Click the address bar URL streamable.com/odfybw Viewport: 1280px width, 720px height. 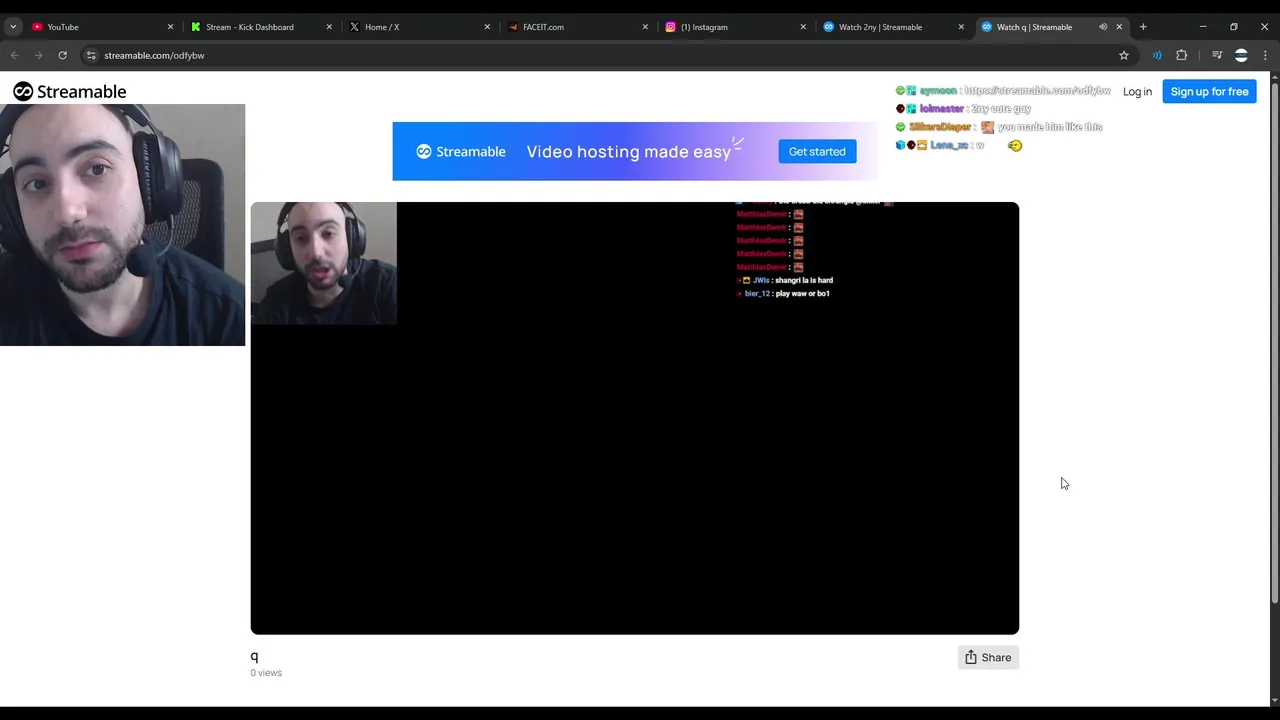point(154,55)
